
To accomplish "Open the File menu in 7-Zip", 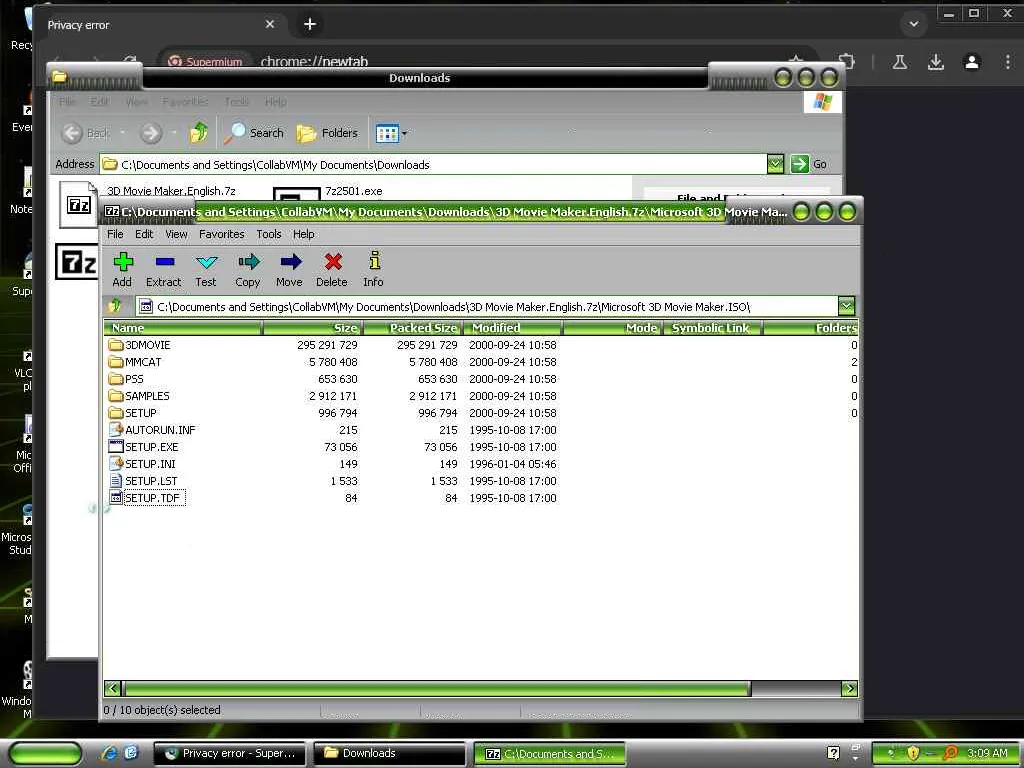I will coord(115,234).
